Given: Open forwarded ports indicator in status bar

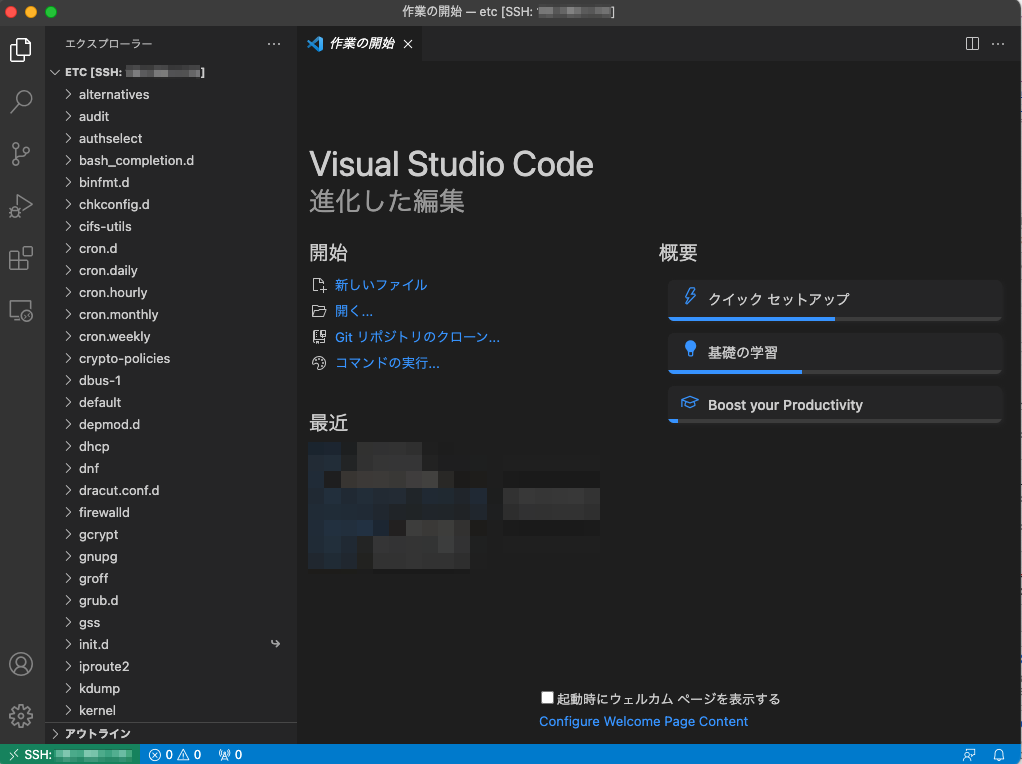Looking at the screenshot, I should [x=230, y=755].
